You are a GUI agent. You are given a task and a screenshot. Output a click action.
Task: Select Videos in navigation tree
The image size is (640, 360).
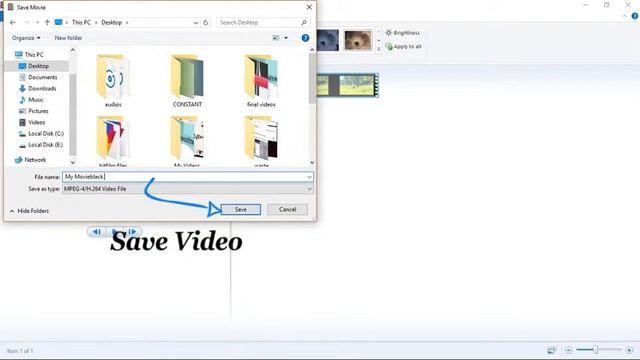[36, 122]
